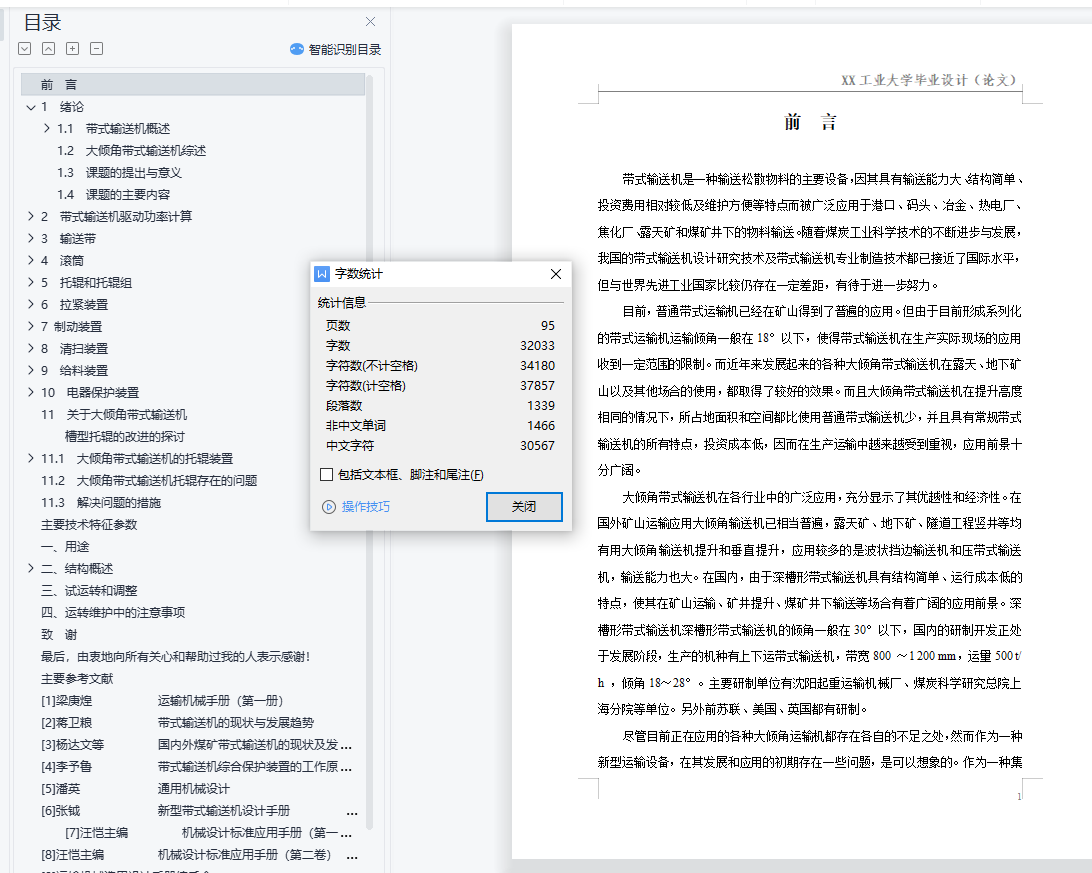Viewport: 1092px width, 873px height.
Task: Click the 智能识别目录 robot icon
Action: tap(297, 49)
